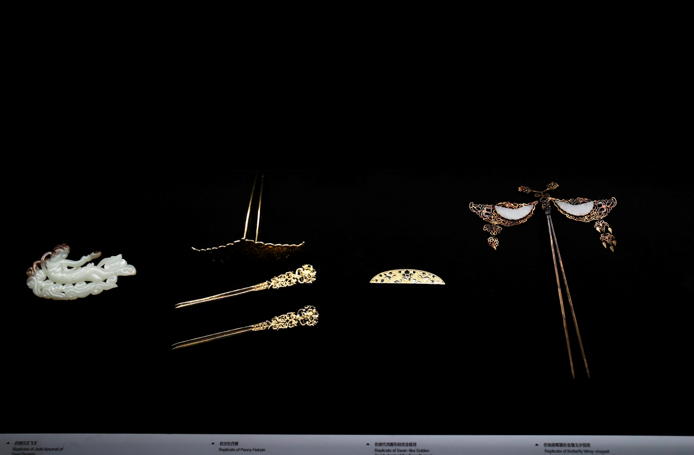The height and width of the screenshot is (455, 694).
Task: Select the white jade apsaras carving
Action: [x=81, y=272]
